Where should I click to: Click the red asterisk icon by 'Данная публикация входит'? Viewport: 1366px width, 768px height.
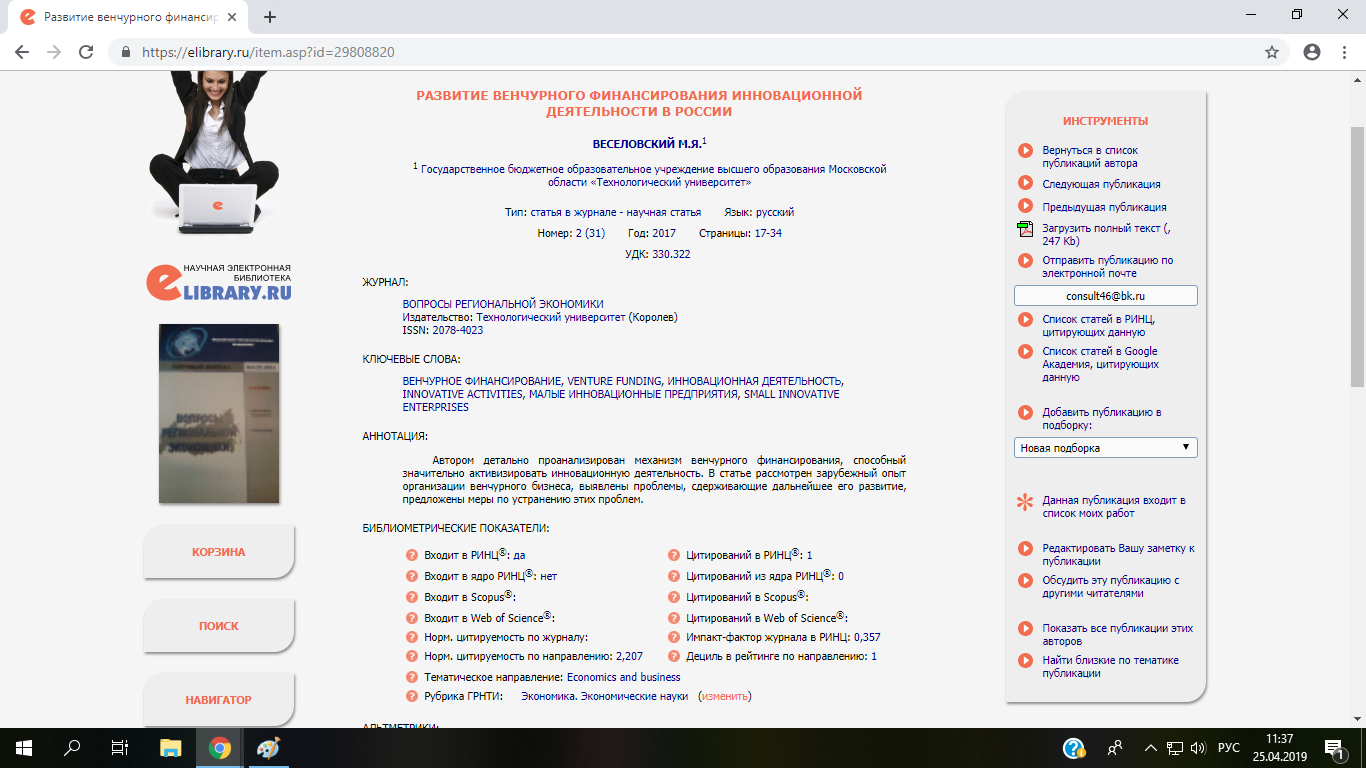pos(1025,502)
